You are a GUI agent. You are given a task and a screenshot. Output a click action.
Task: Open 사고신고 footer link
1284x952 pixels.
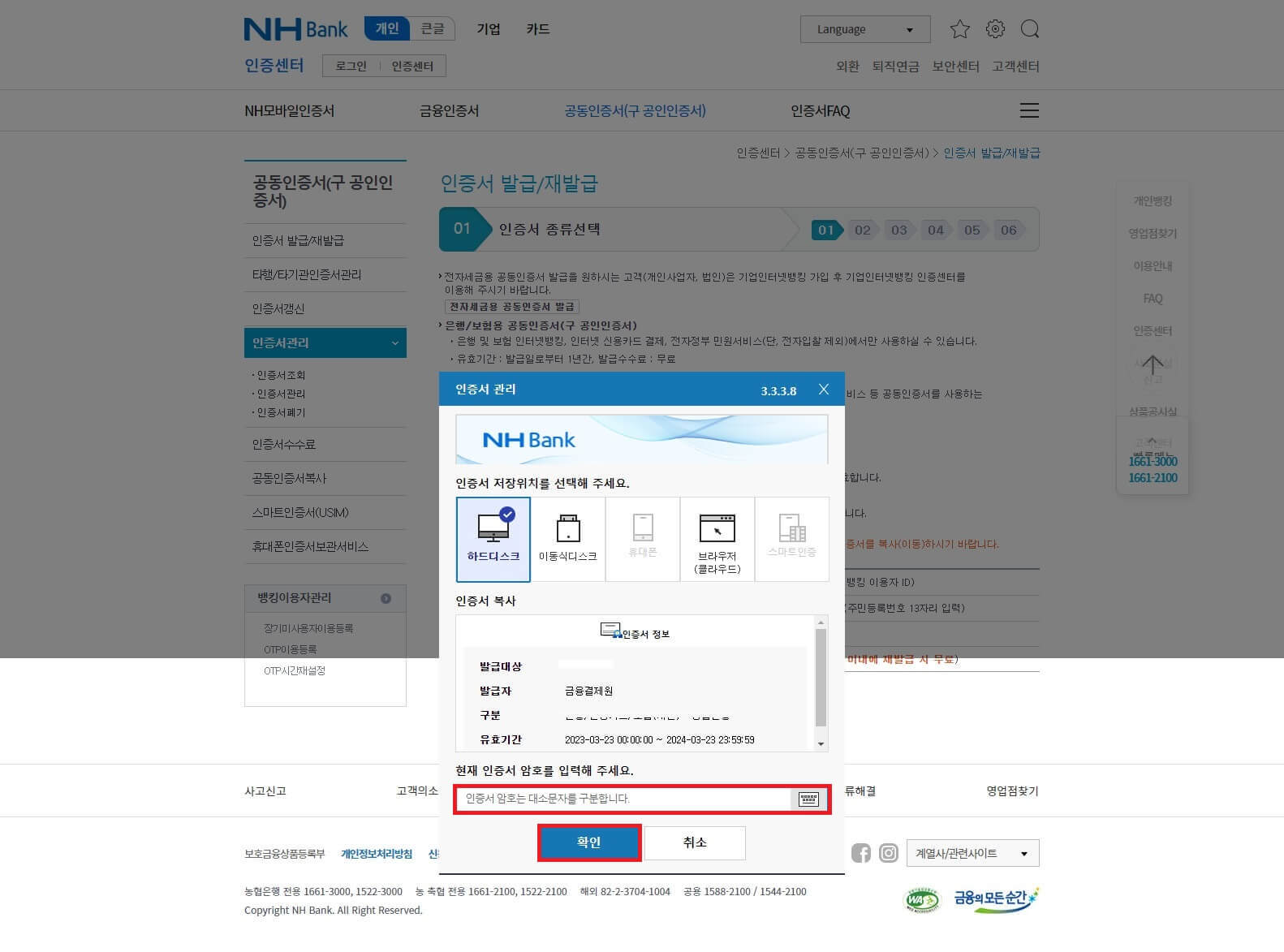[265, 790]
